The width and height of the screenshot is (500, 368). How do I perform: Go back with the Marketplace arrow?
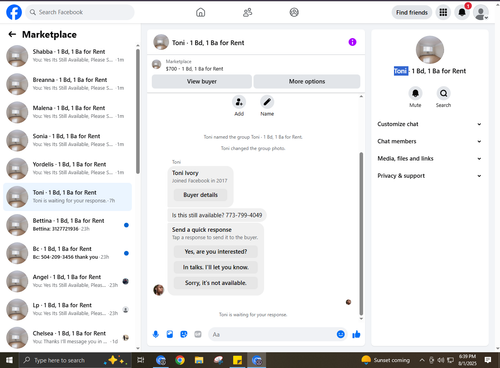click(12, 34)
